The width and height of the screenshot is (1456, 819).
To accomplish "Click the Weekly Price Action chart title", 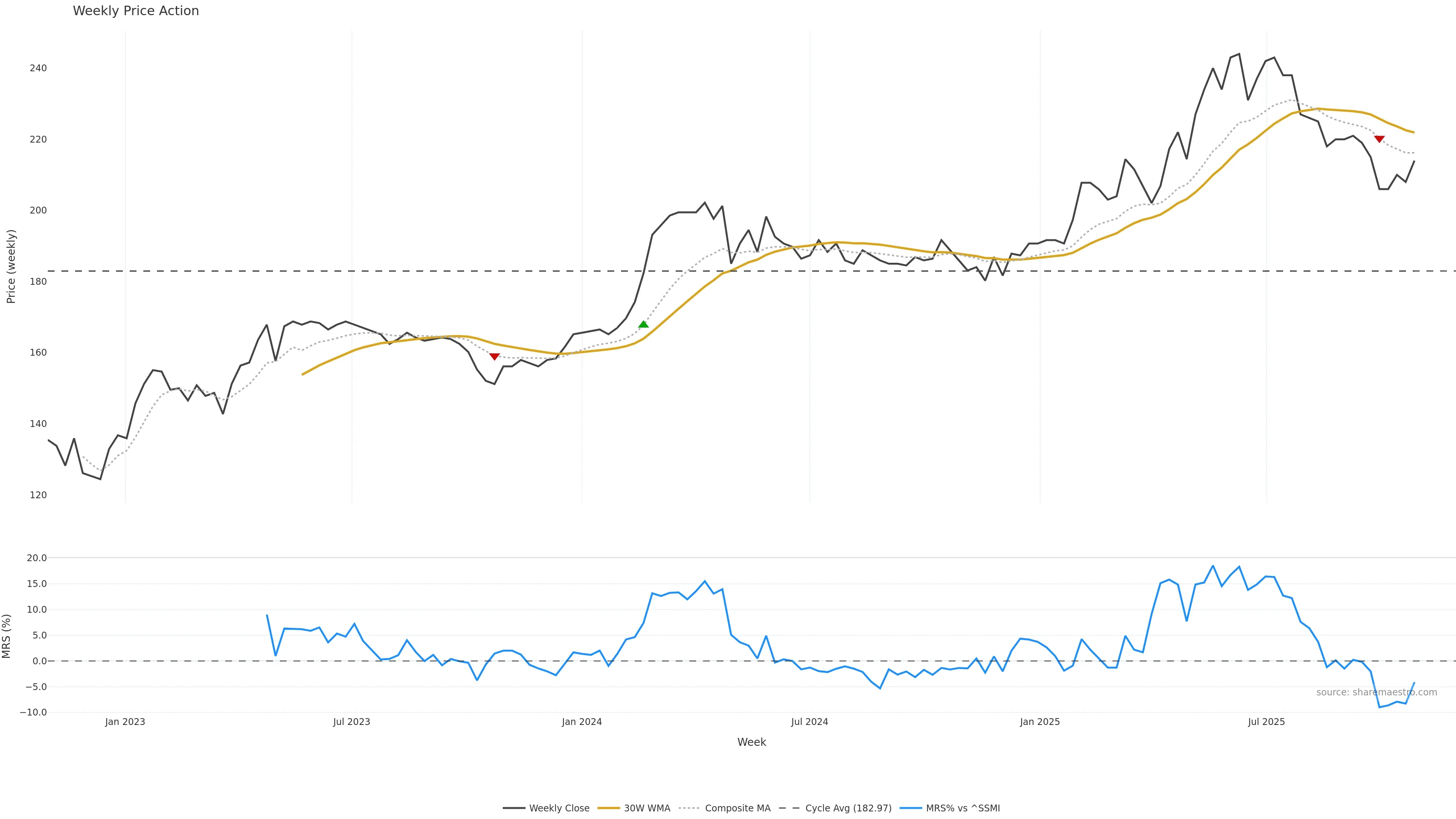I will click(136, 11).
